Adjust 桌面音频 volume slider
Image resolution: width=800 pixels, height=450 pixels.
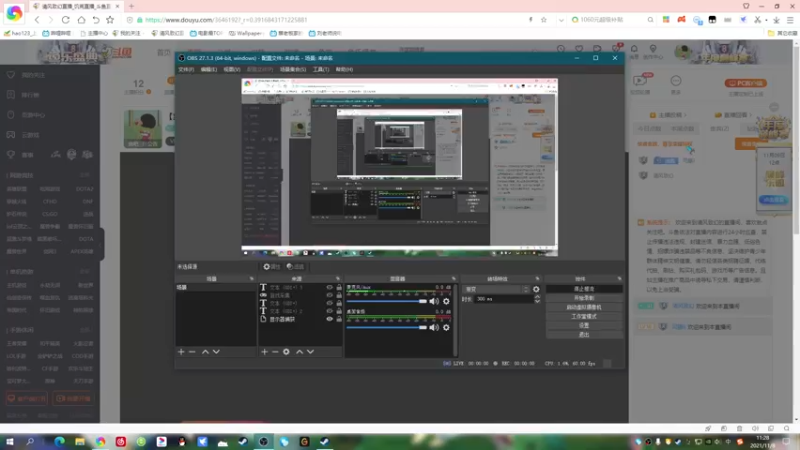(386, 328)
